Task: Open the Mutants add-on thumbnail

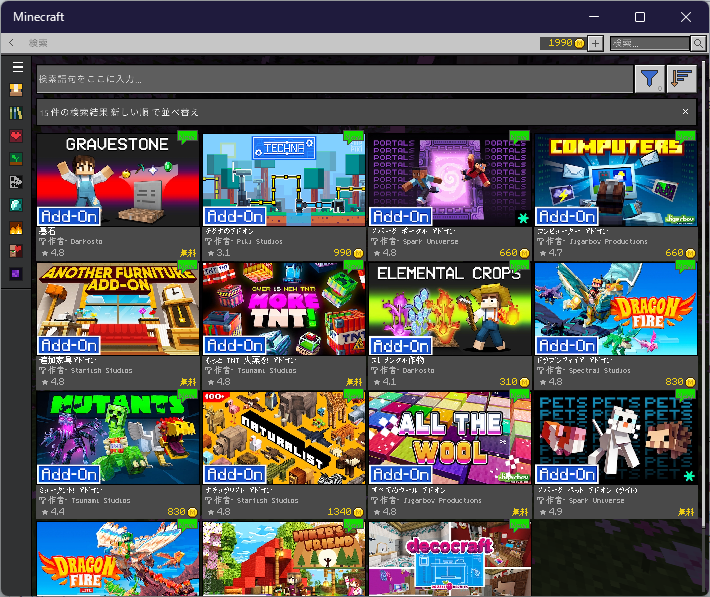Action: pyautogui.click(x=118, y=438)
